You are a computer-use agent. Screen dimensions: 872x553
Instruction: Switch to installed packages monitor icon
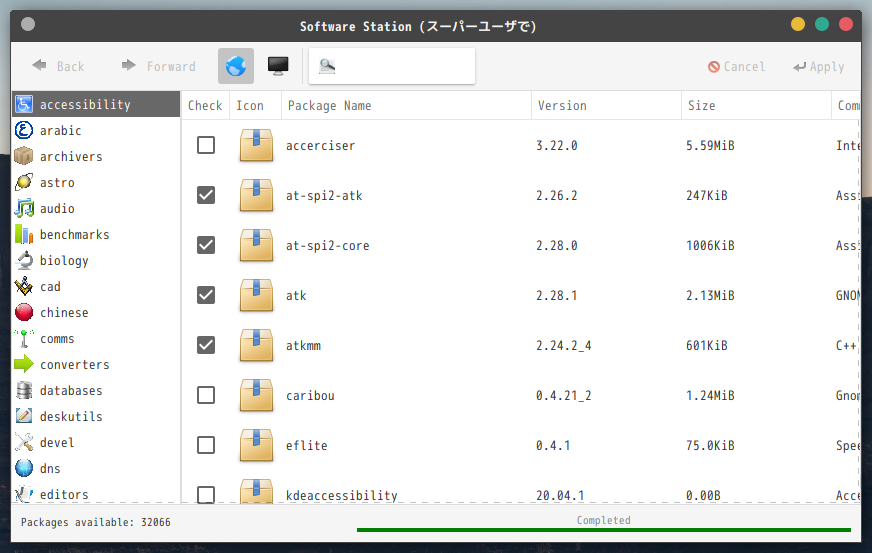(x=278, y=66)
